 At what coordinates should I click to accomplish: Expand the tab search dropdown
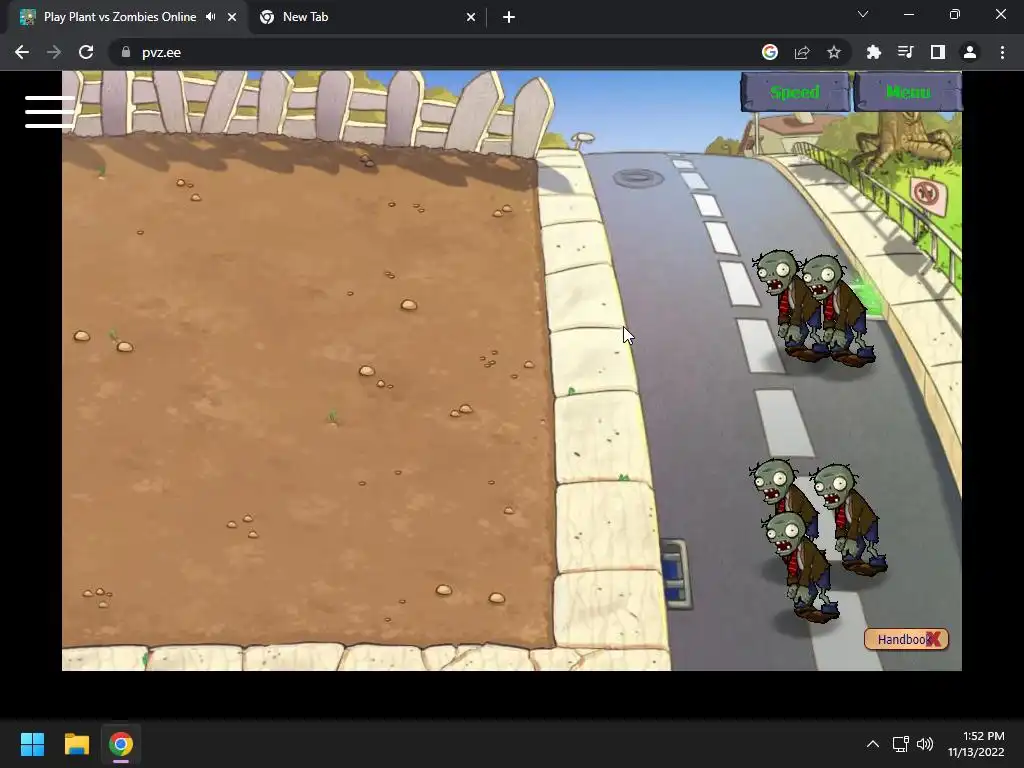pos(863,14)
